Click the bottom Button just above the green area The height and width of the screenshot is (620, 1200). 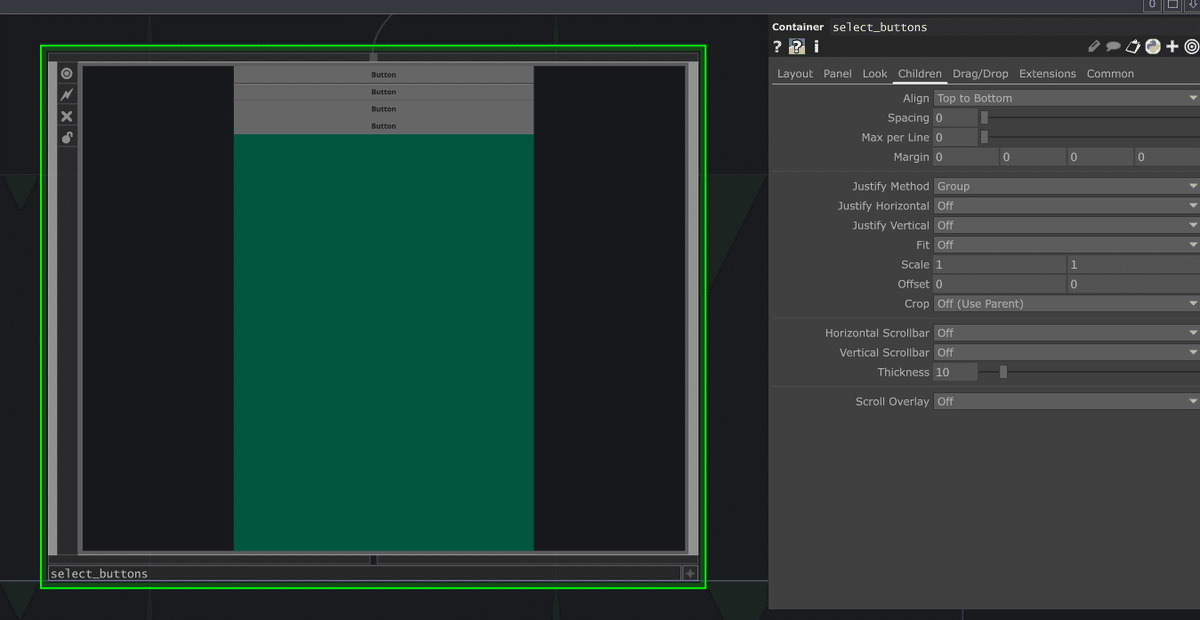pos(384,126)
